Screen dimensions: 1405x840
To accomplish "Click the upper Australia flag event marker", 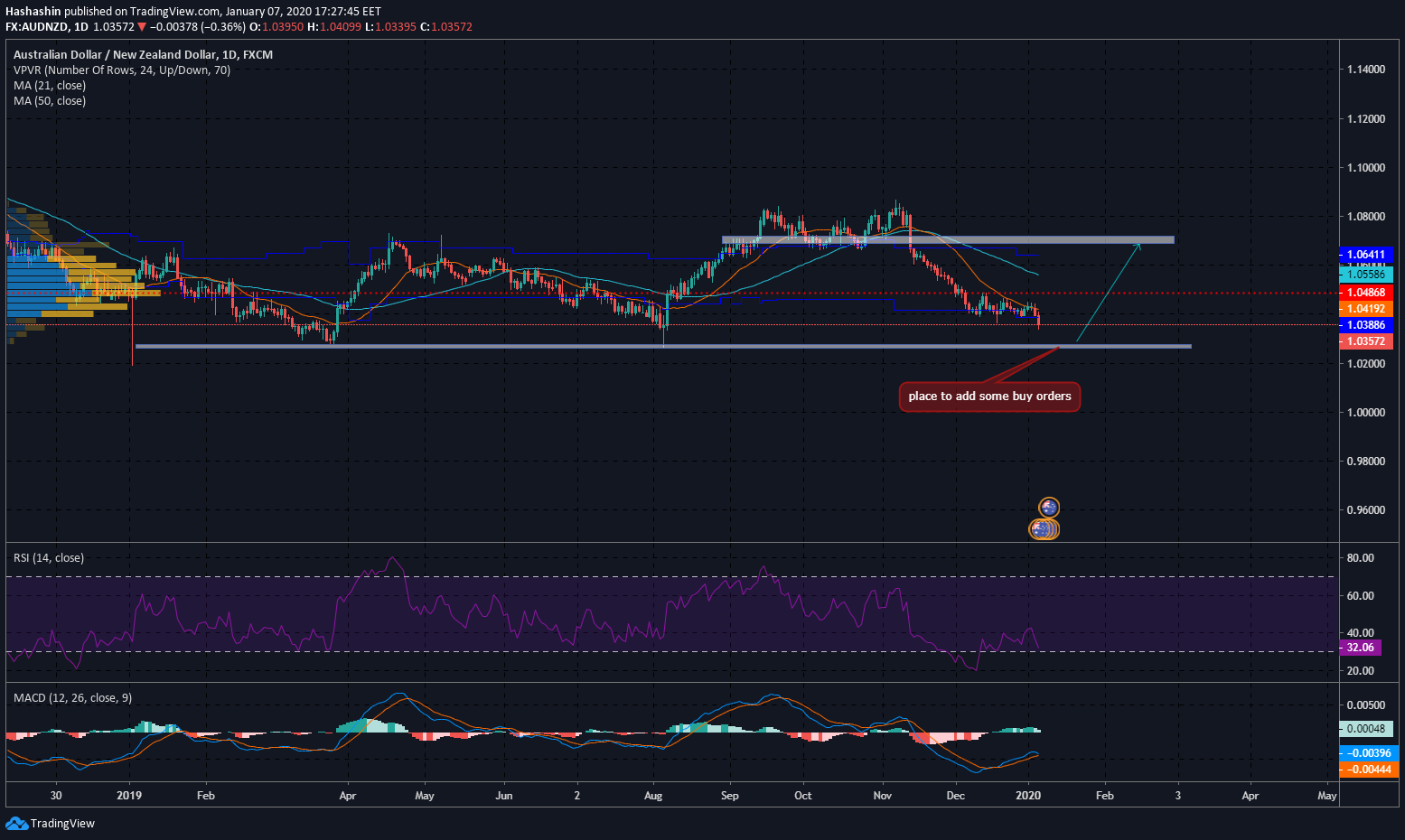I will click(x=1049, y=508).
